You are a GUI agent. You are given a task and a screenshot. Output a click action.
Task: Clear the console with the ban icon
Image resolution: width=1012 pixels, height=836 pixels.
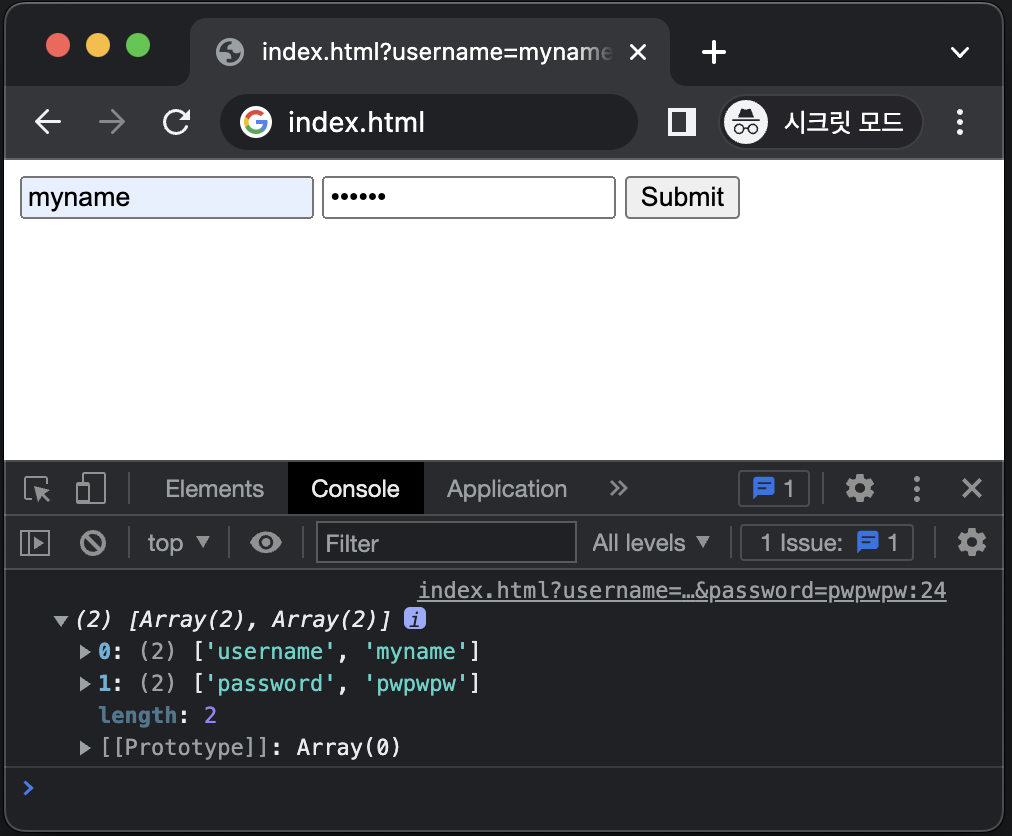pyautogui.click(x=93, y=543)
